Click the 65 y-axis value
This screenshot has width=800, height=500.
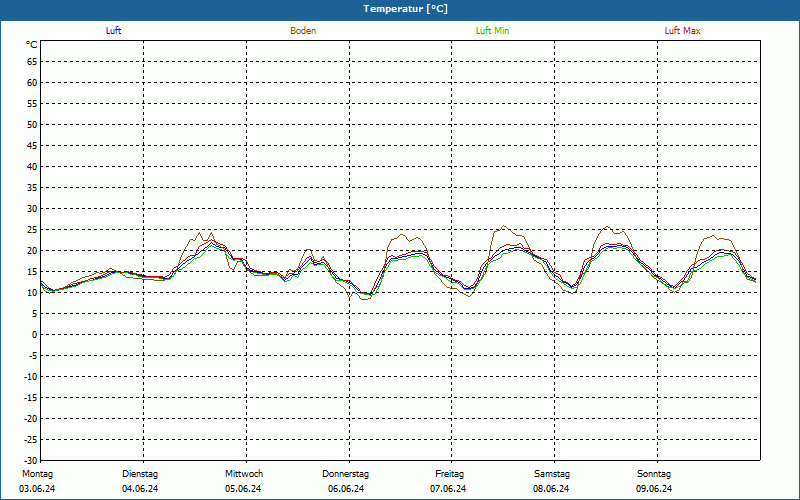click(32, 62)
